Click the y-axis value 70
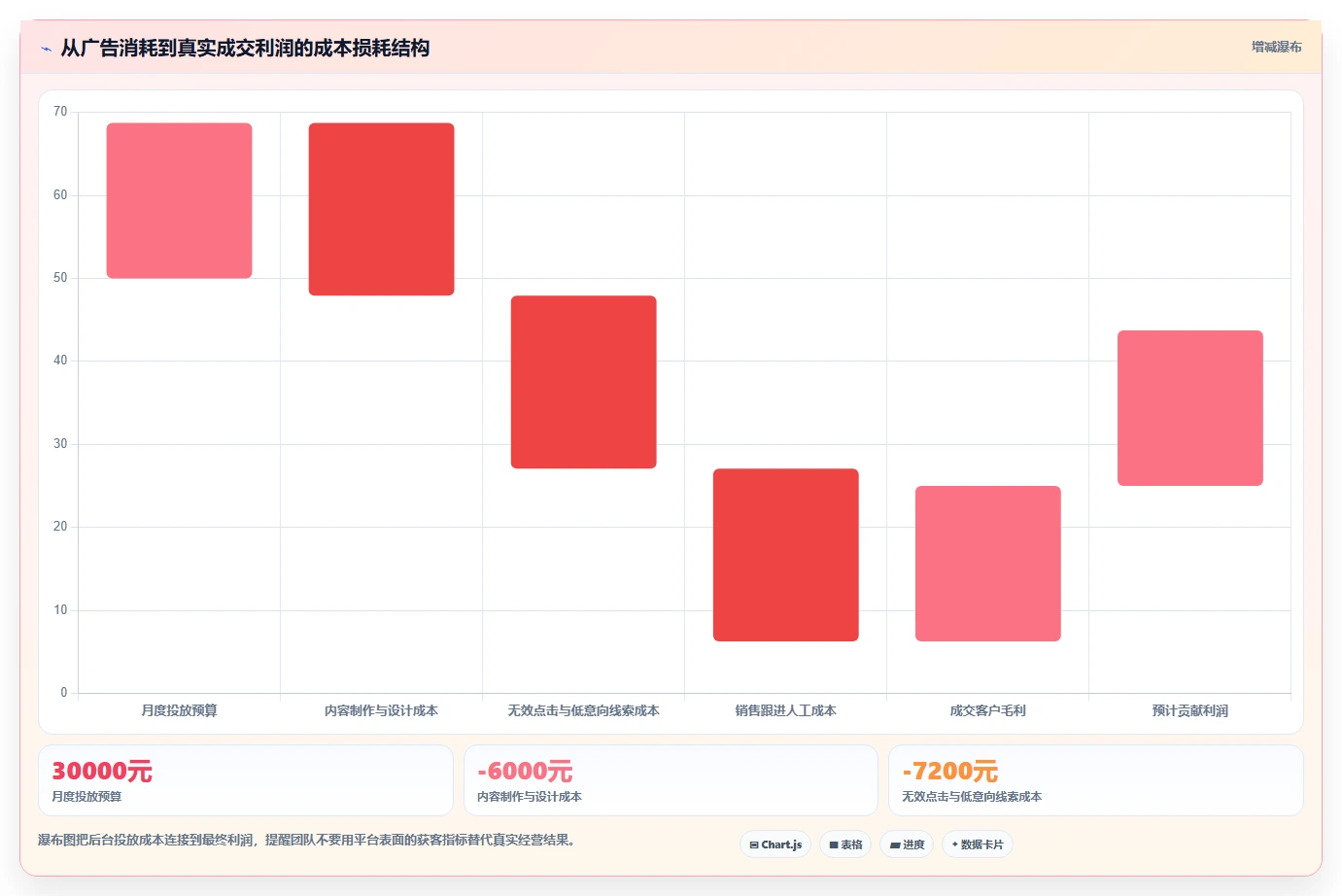 60,112
